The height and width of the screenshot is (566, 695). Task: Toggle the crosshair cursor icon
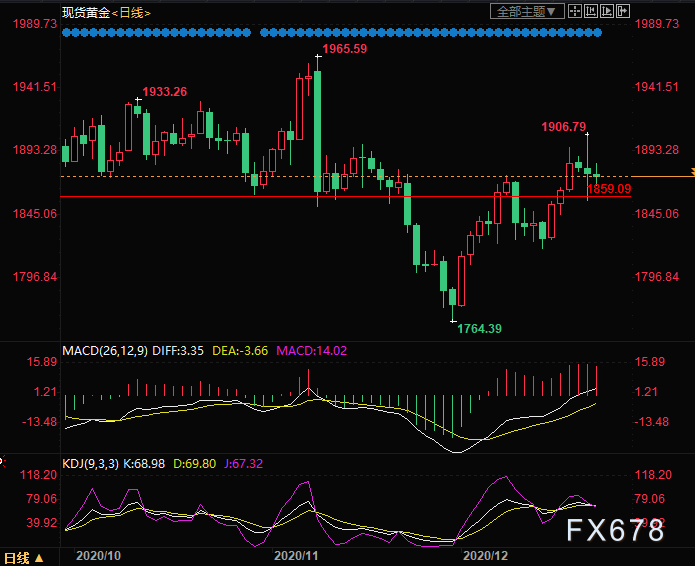pyautogui.click(x=573, y=12)
